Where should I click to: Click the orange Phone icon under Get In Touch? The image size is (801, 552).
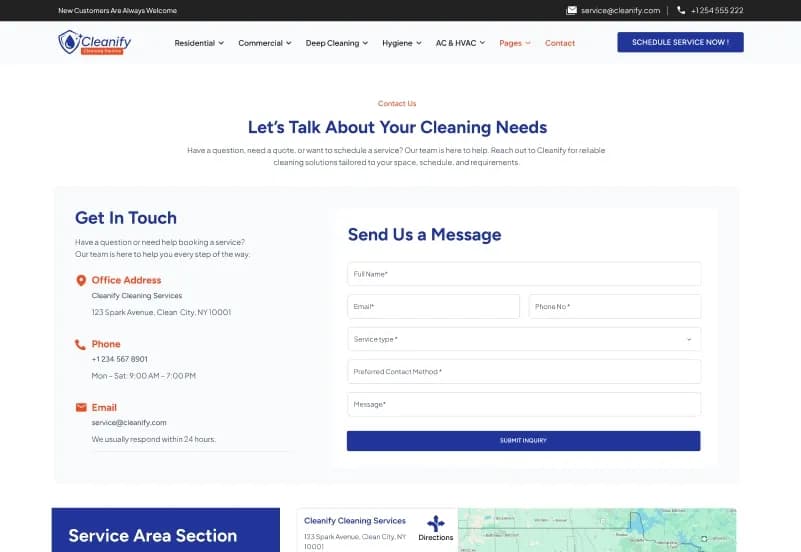tap(80, 345)
